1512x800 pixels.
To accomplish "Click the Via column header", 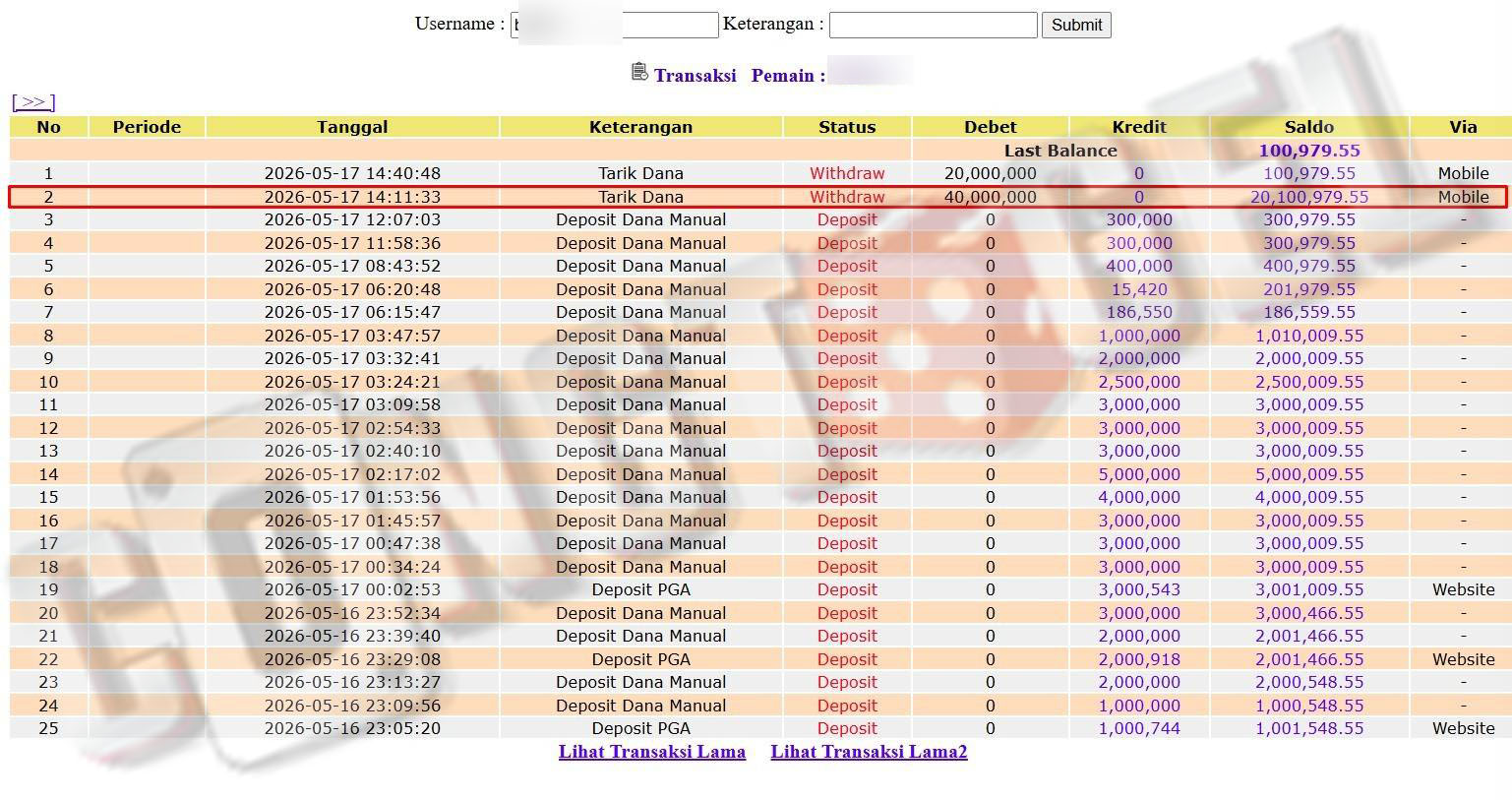I will (1463, 127).
